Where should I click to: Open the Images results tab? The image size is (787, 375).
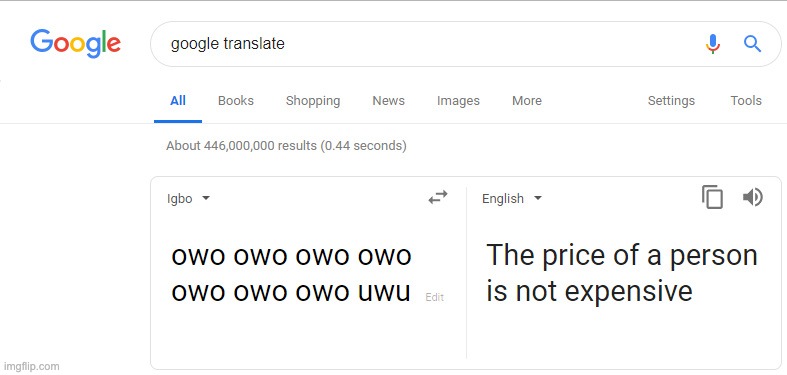point(458,101)
